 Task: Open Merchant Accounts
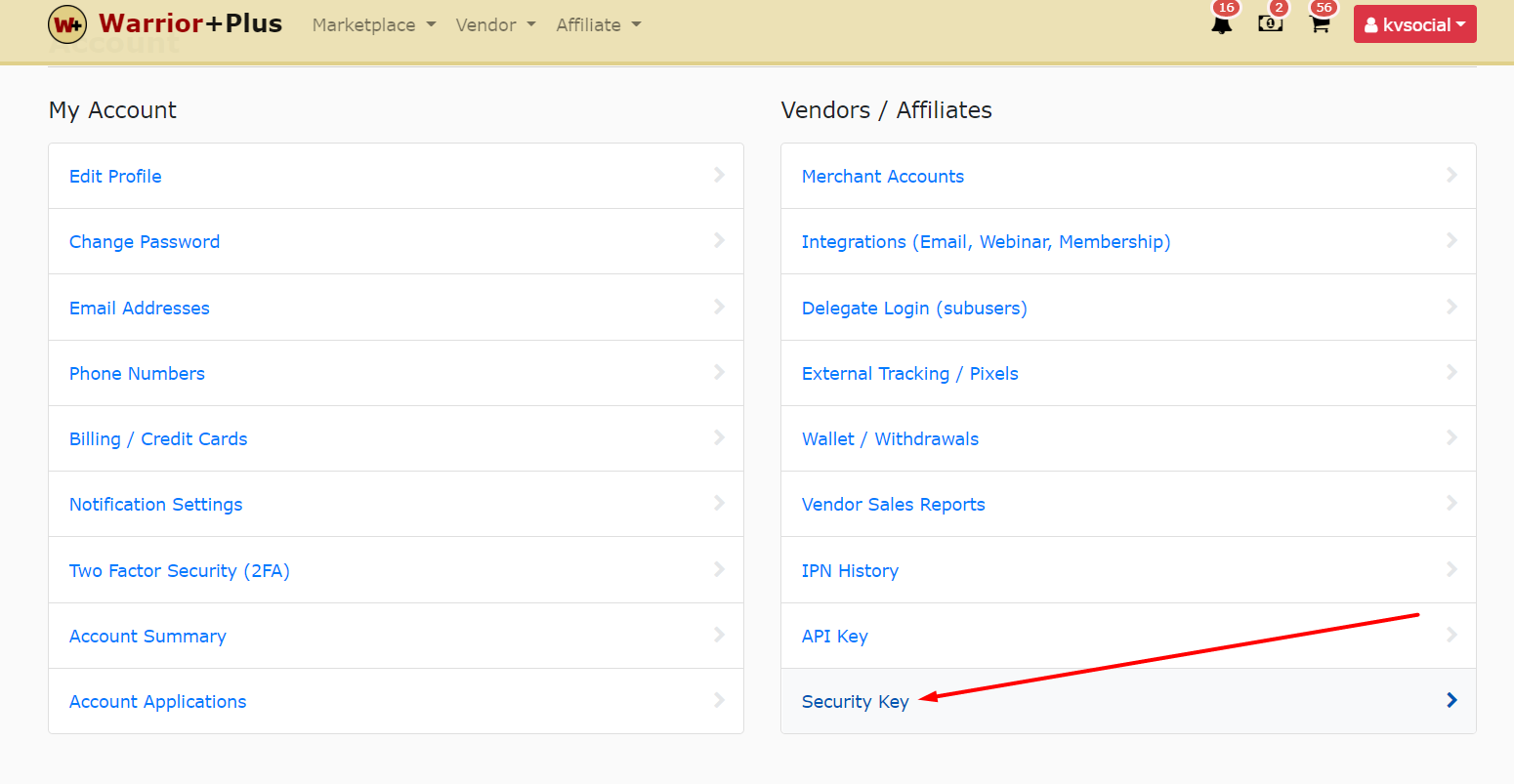point(883,177)
